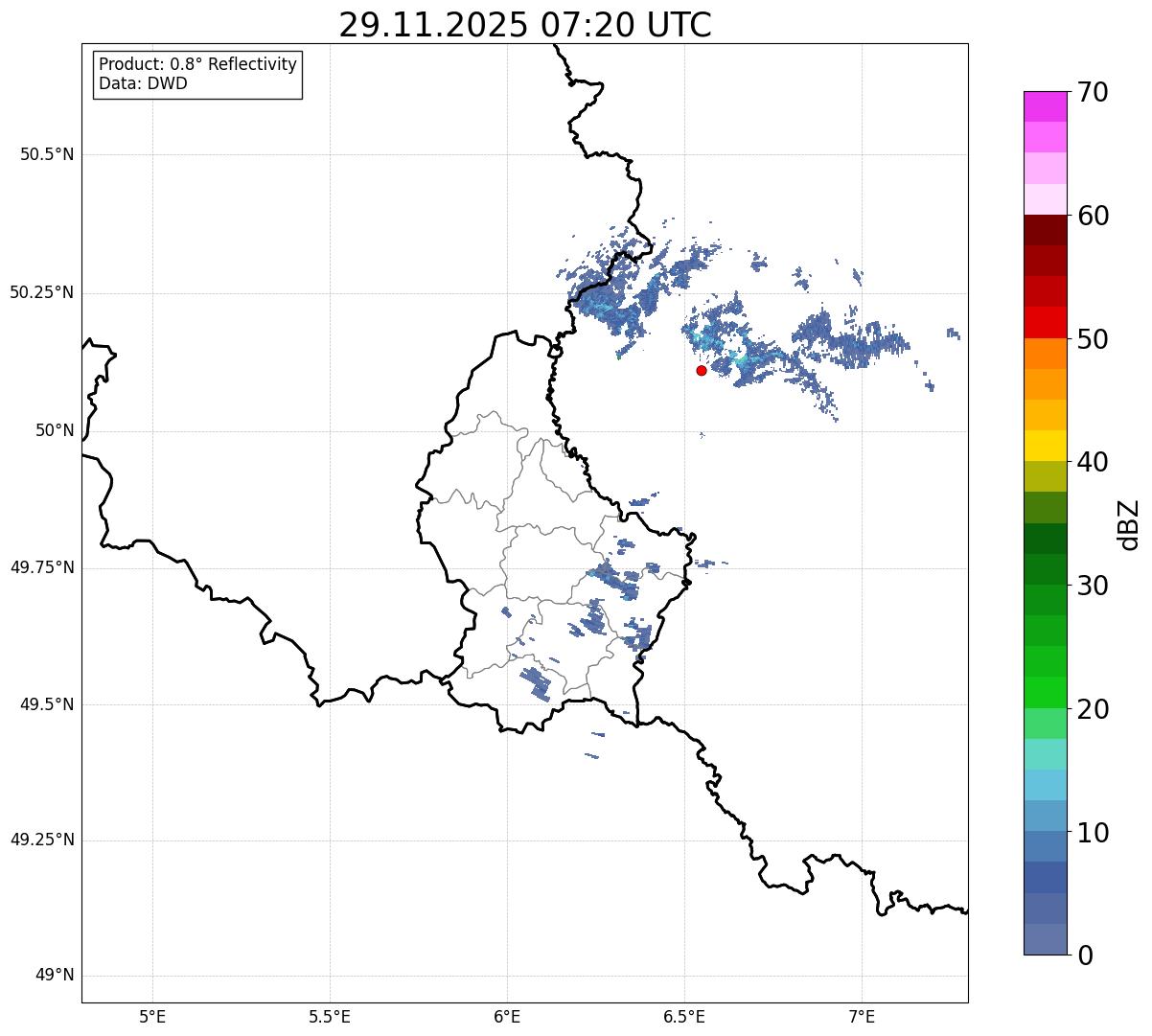Click the "Product: 0.8° Reflectivity" label

pyautogui.click(x=198, y=64)
